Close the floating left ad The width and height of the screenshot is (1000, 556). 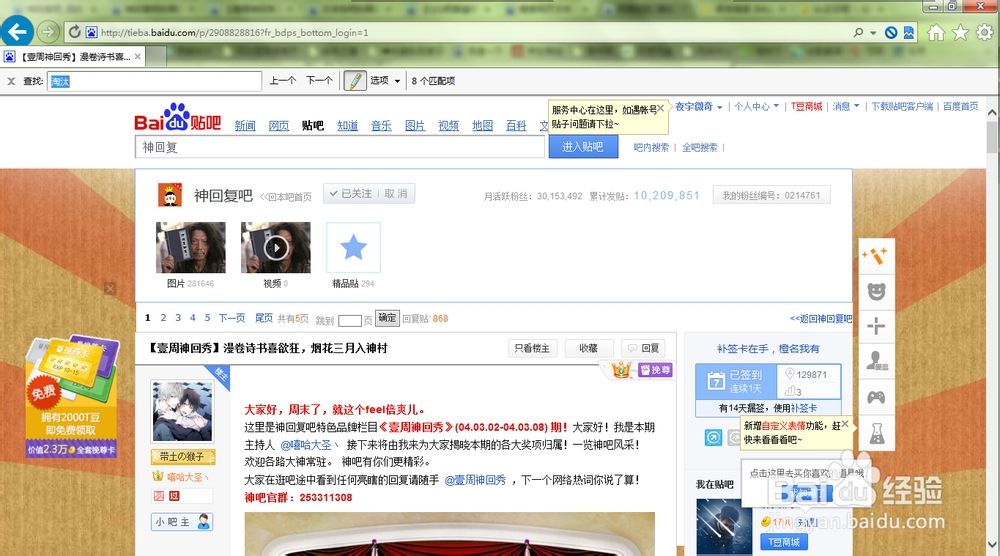tap(110, 288)
